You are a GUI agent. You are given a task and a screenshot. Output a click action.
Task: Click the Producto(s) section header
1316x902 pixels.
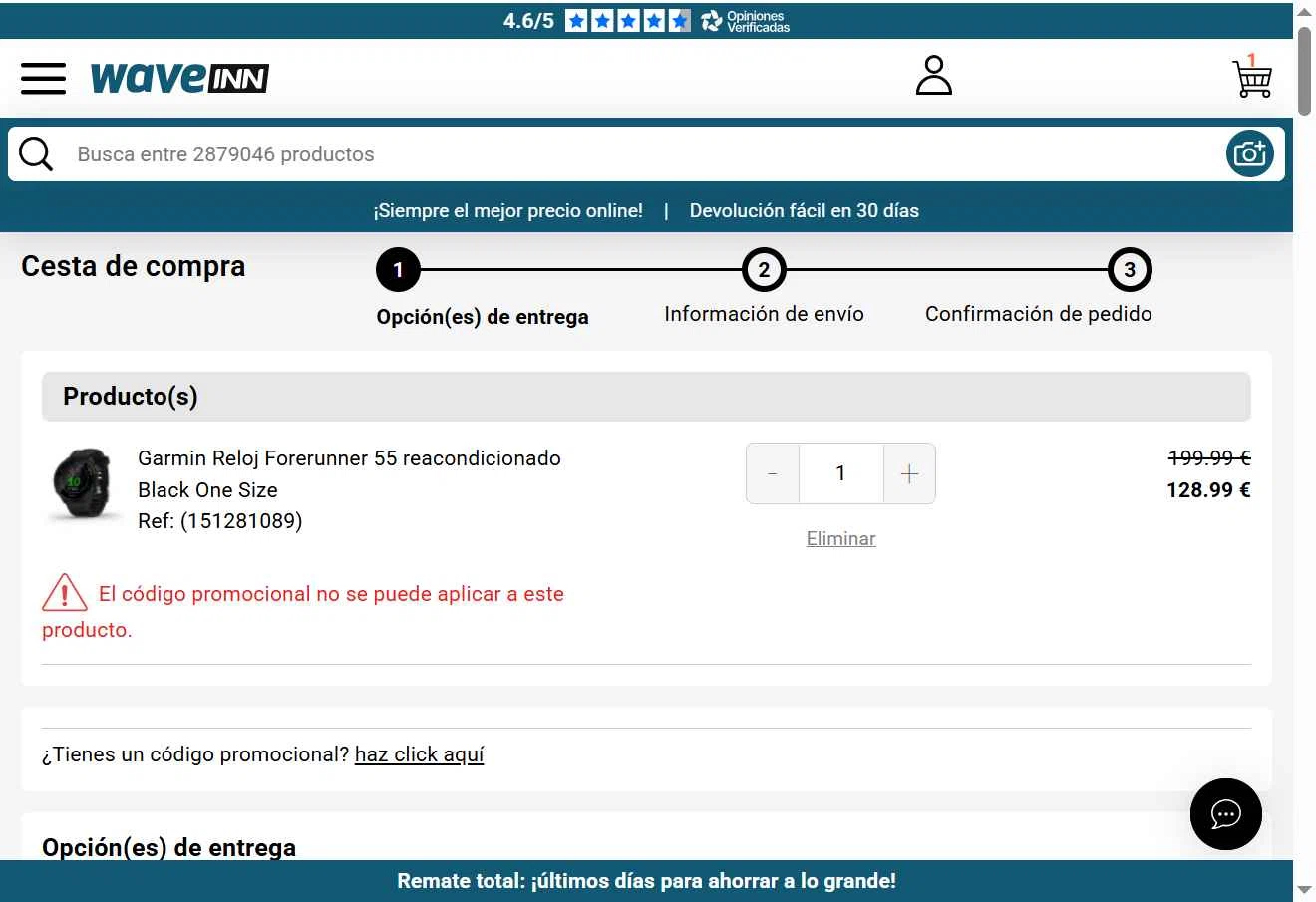click(646, 397)
